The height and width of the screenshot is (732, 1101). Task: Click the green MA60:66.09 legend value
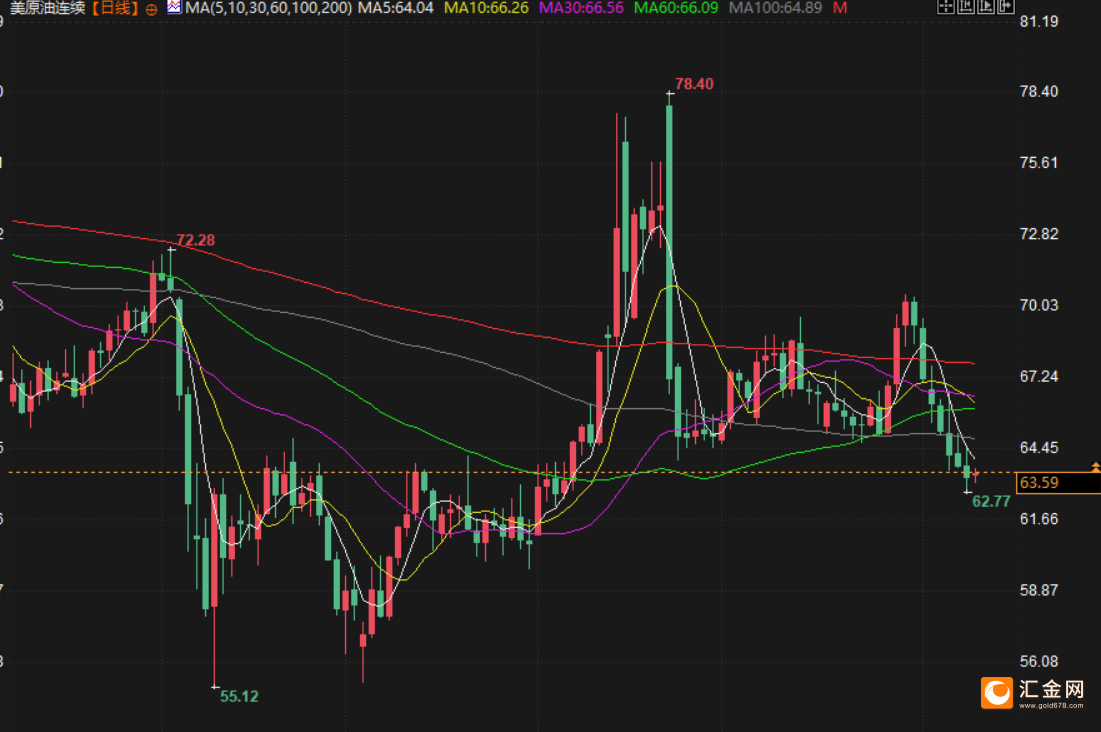pyautogui.click(x=676, y=8)
